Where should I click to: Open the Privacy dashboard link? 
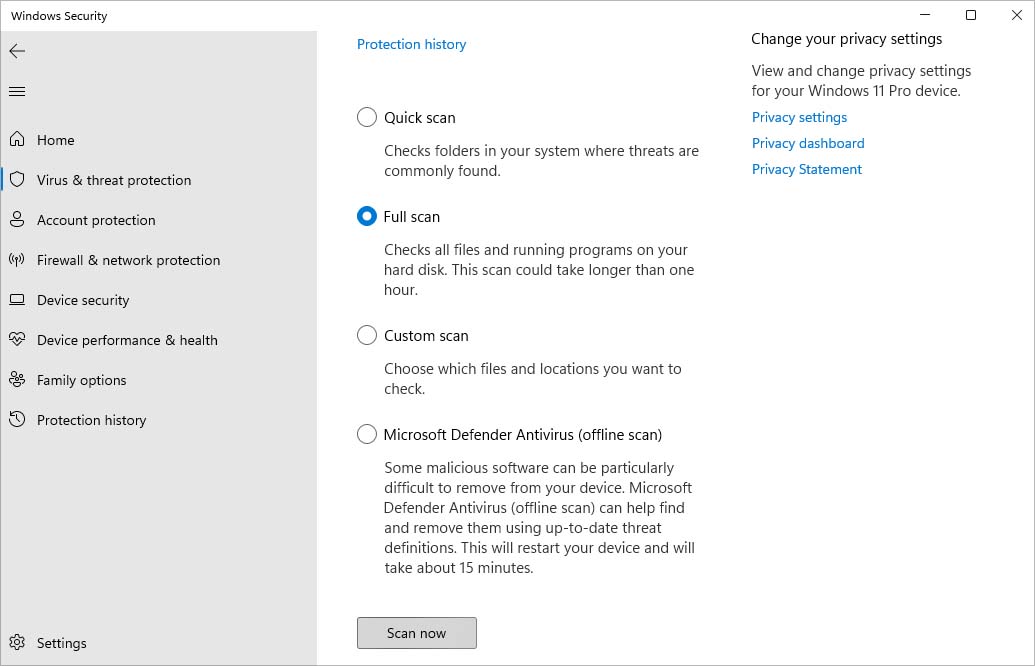point(808,143)
